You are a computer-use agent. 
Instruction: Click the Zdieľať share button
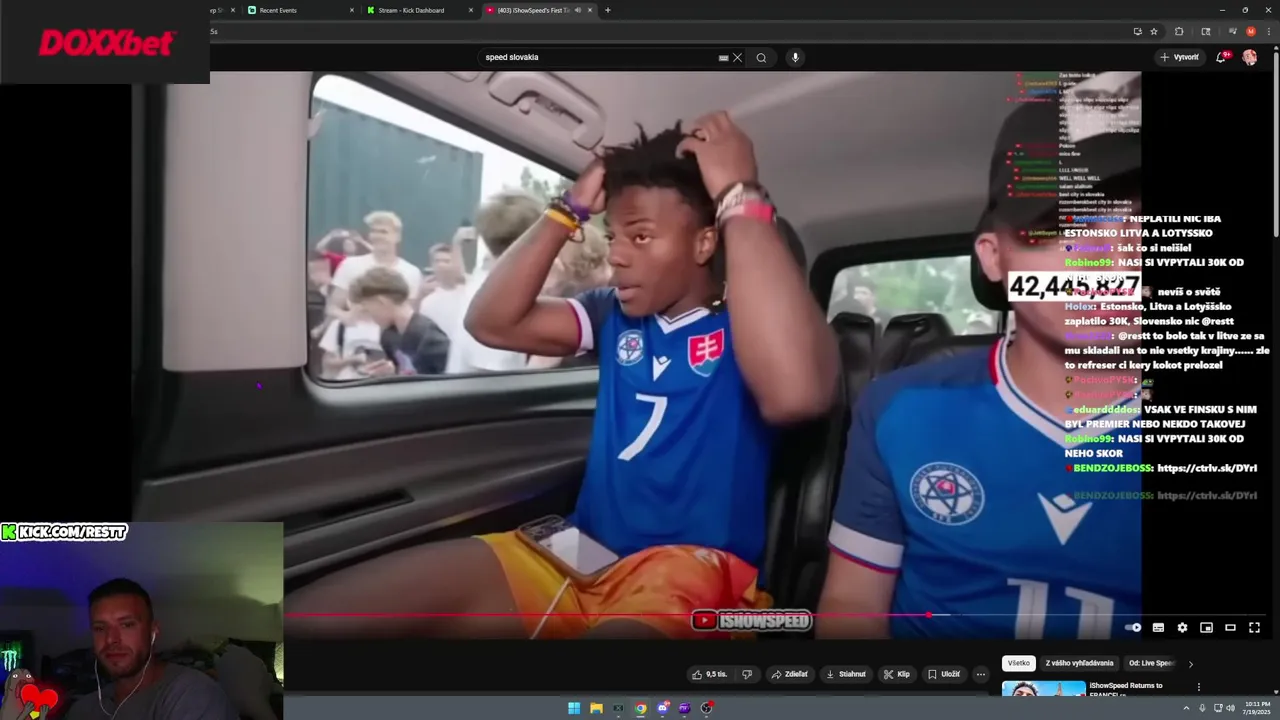(789, 674)
